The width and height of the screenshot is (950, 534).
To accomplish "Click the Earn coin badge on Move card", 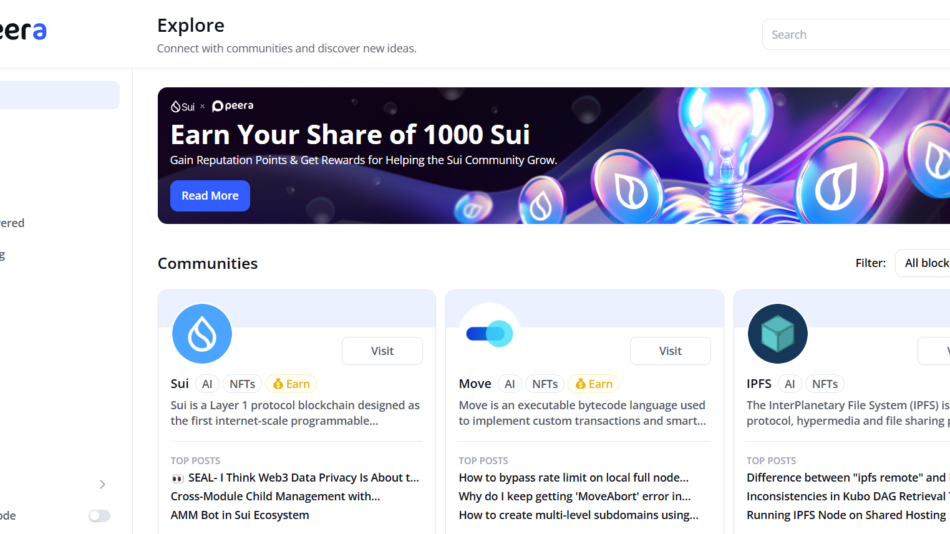I will [594, 384].
